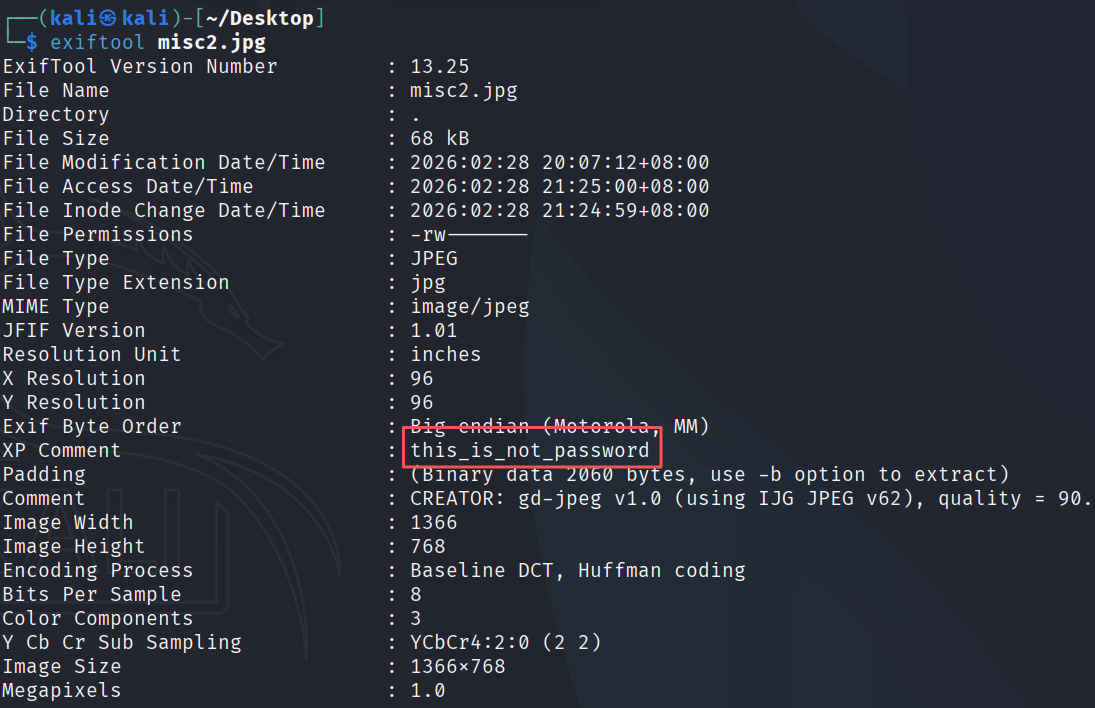This screenshot has width=1095, height=708.
Task: Click the Resolution Unit value inches
Action: [x=446, y=355]
